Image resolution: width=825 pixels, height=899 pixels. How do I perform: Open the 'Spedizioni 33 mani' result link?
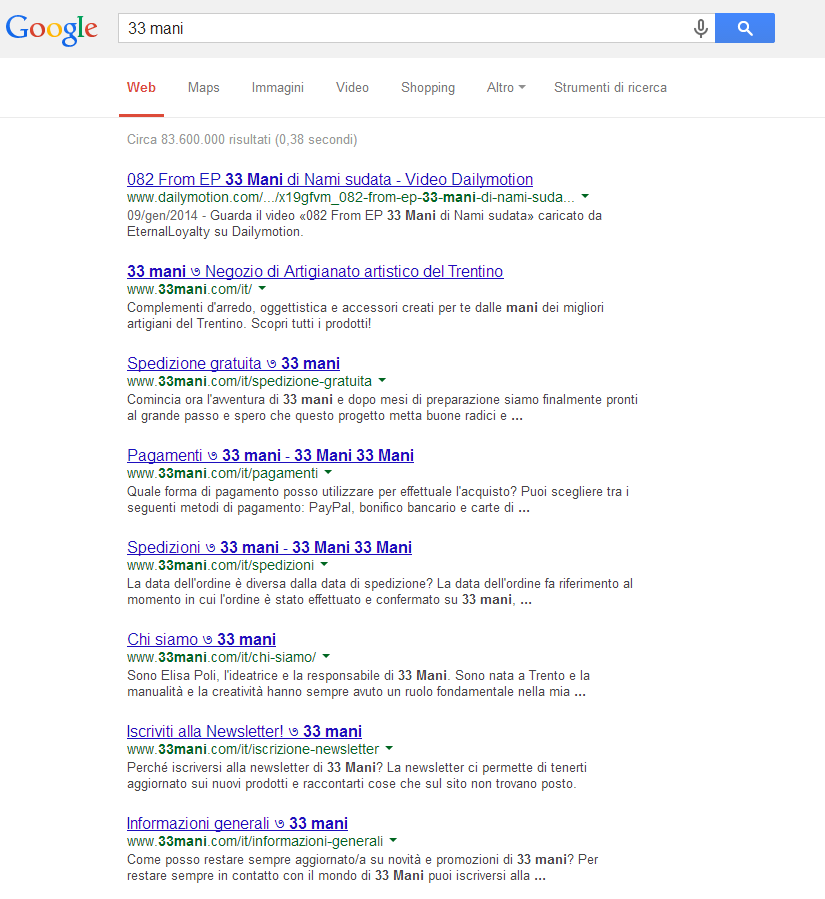[x=269, y=548]
